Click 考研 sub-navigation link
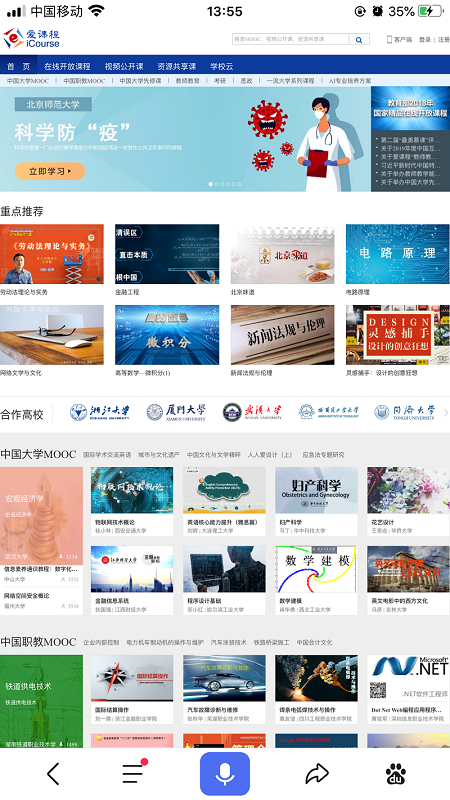Viewport: 450px width, 800px height. 220,81
